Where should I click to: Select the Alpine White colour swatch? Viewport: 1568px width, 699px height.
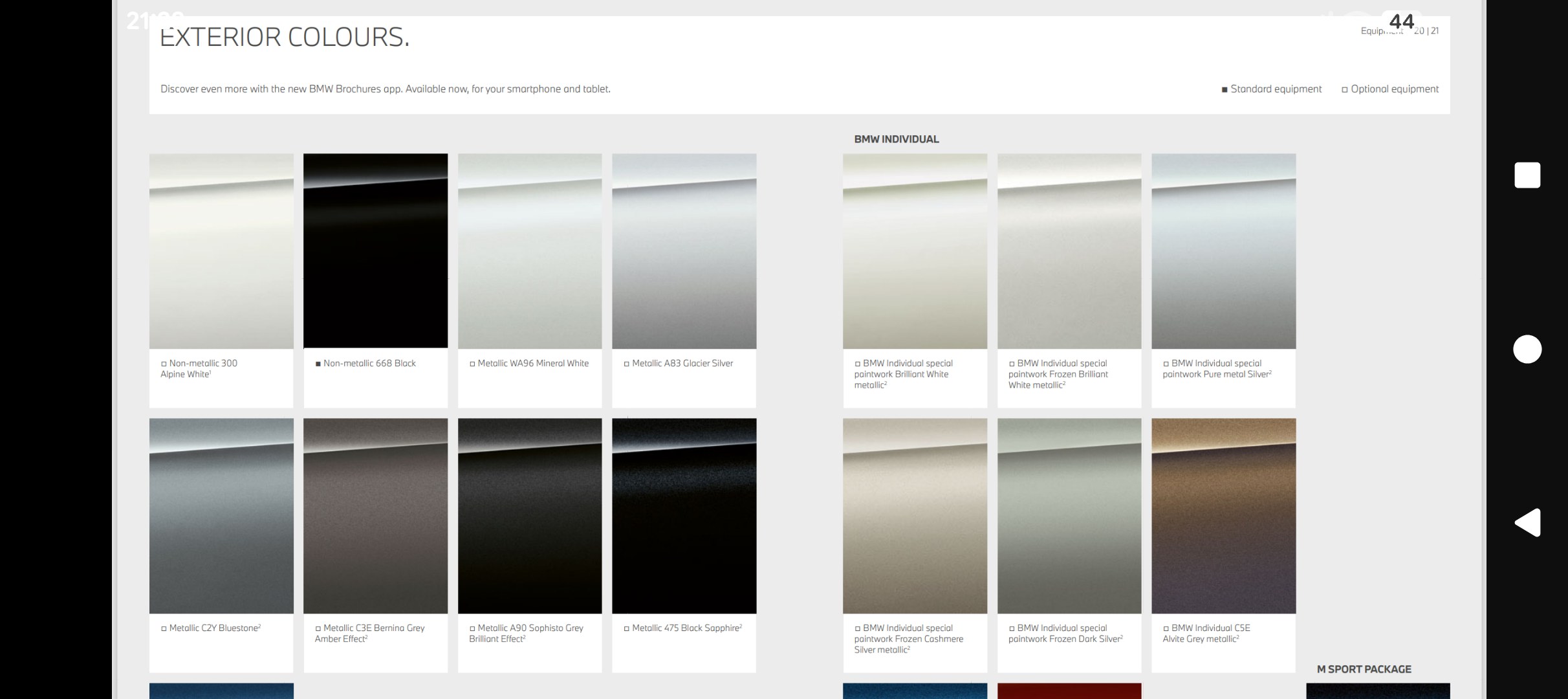(x=221, y=251)
